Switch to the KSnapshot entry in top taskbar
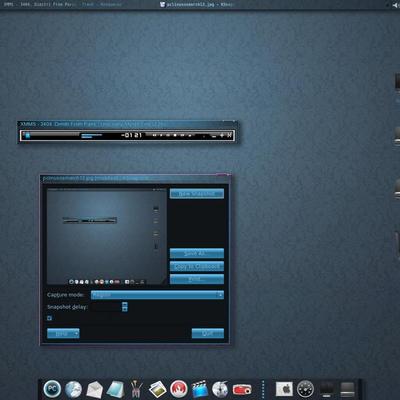 coord(197,5)
